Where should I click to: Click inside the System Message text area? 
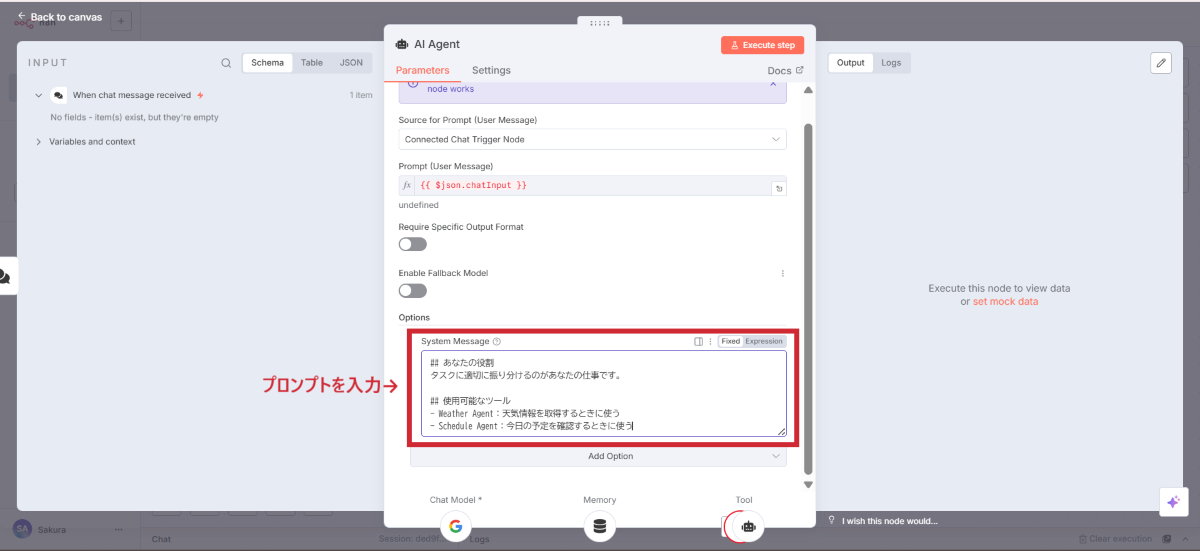(x=598, y=392)
